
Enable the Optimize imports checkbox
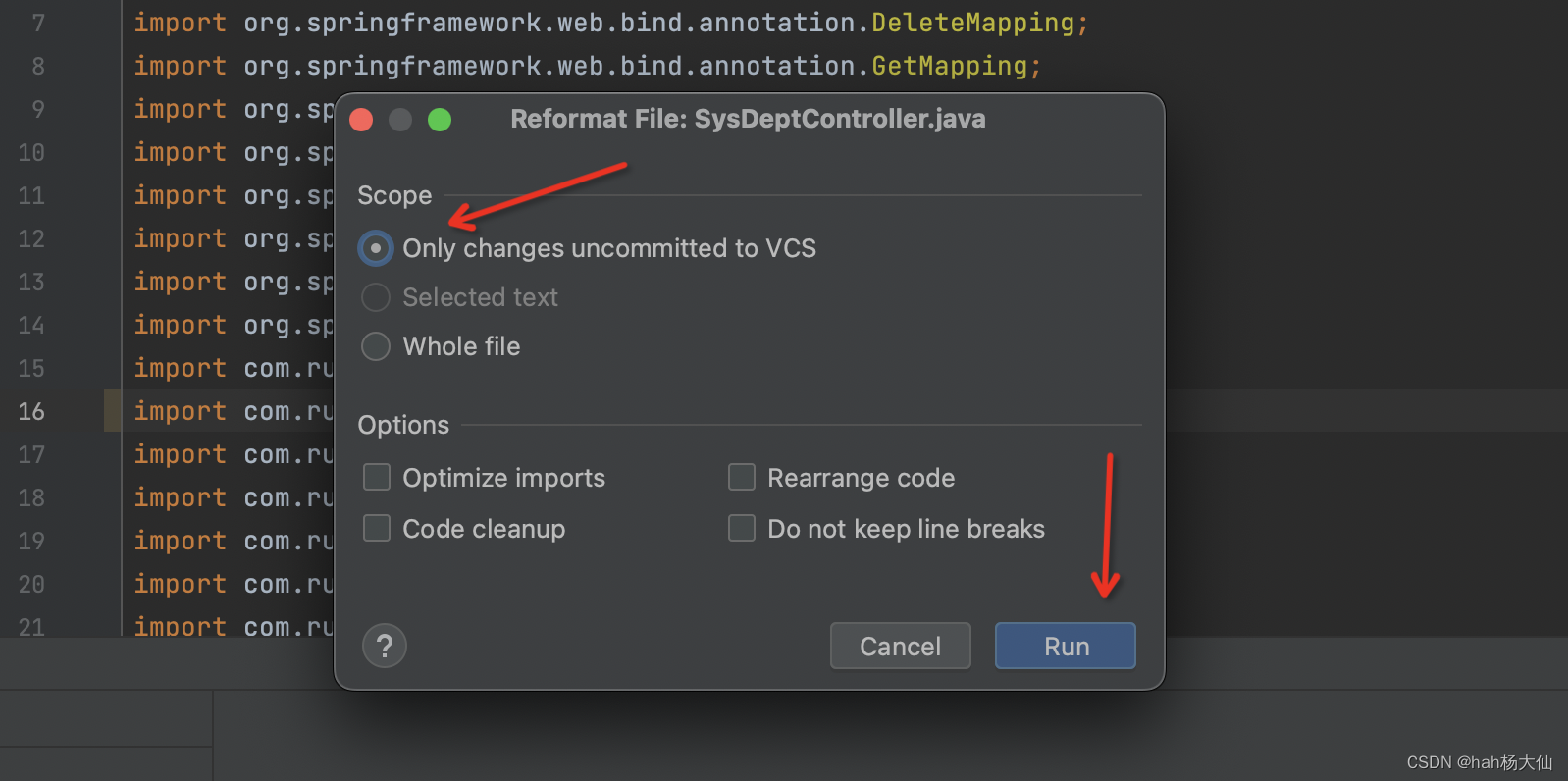(x=377, y=478)
